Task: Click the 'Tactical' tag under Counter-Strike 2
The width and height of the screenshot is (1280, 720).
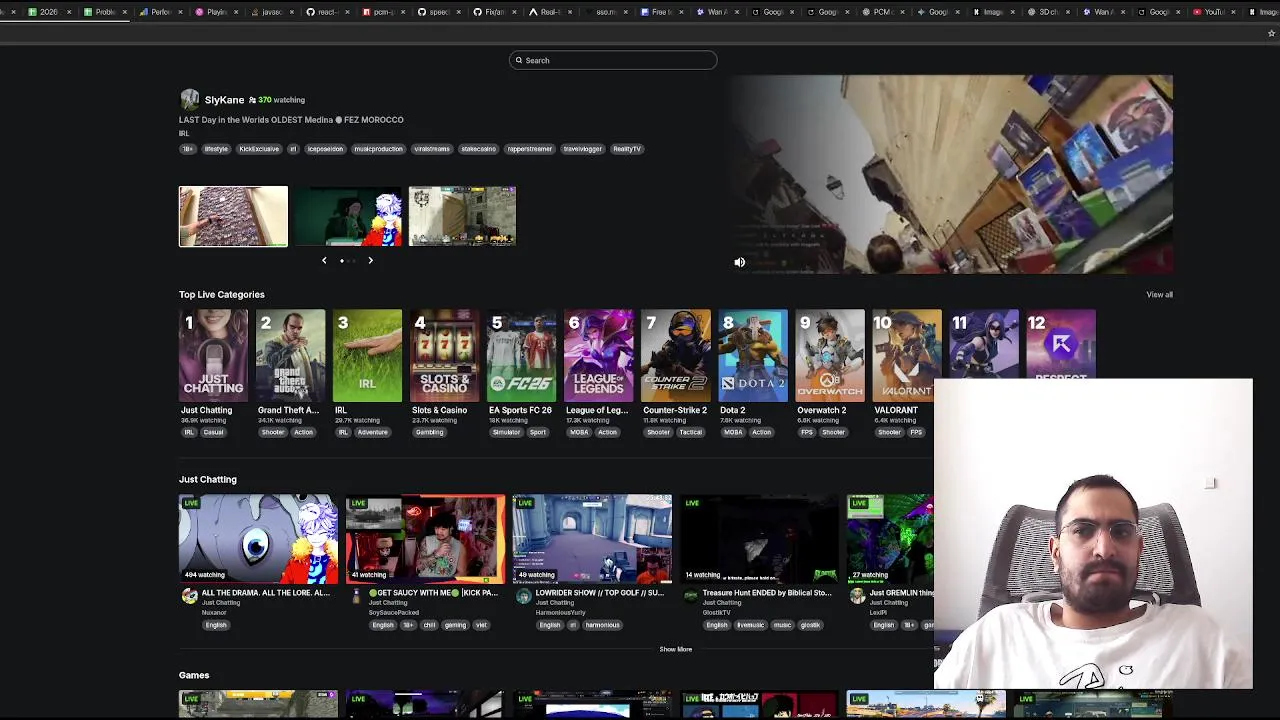Action: 691,432
